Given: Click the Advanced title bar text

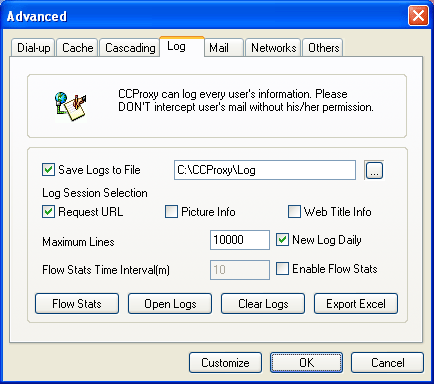Looking at the screenshot, I should [x=37, y=16].
